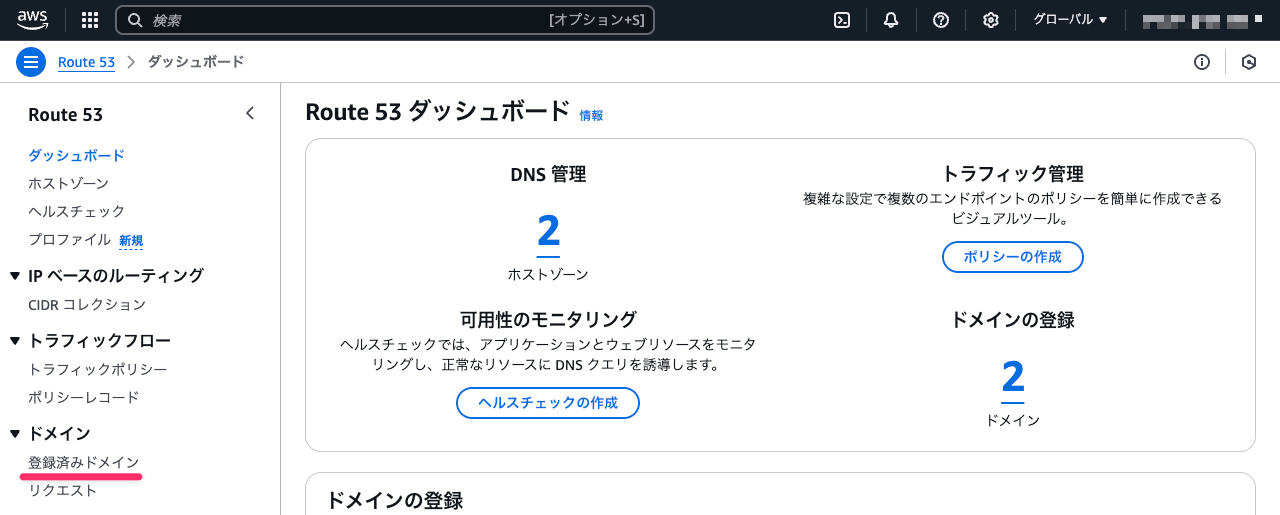Click the Route 53 ダッシュボード page title
Viewport: 1280px width, 515px height.
pos(438,111)
